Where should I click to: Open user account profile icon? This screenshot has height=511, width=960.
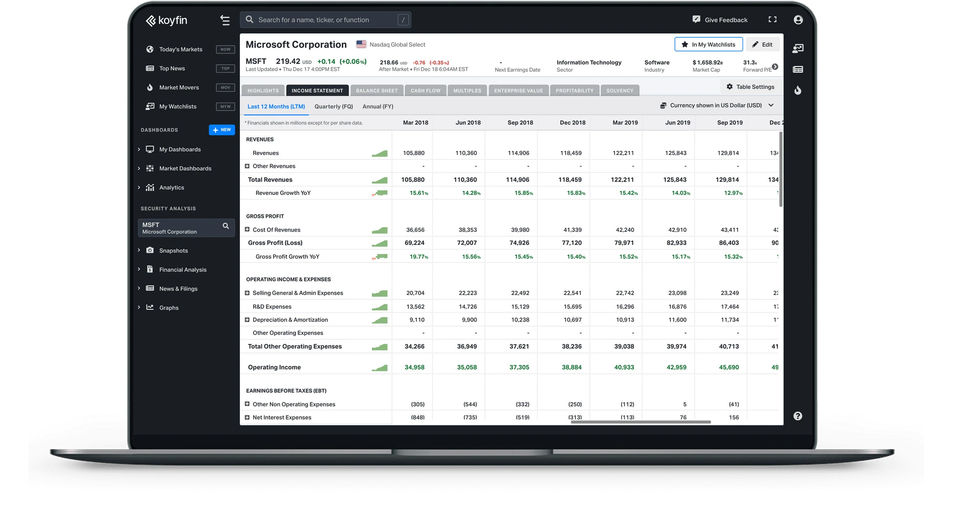click(798, 20)
